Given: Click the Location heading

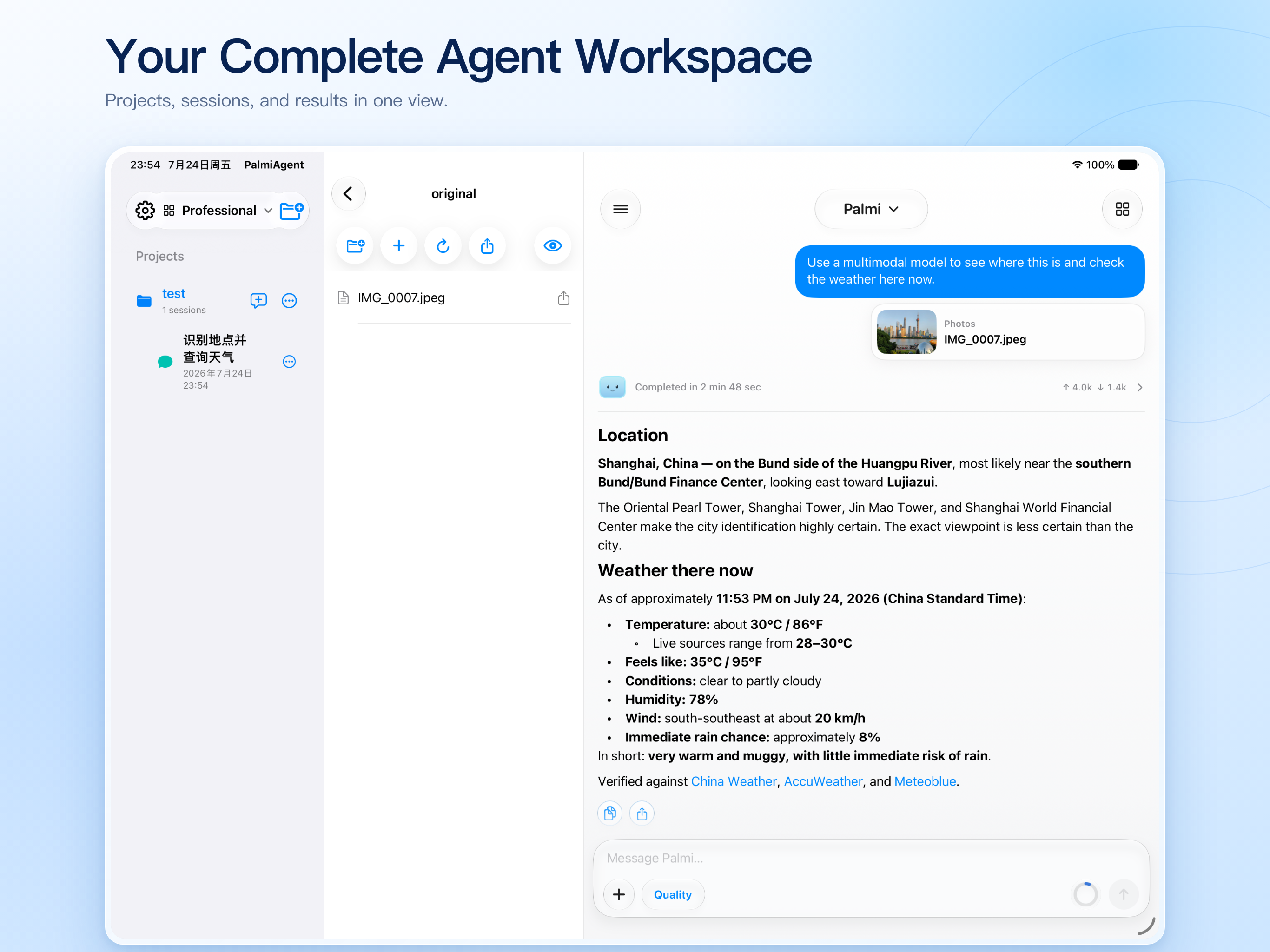Looking at the screenshot, I should [633, 435].
